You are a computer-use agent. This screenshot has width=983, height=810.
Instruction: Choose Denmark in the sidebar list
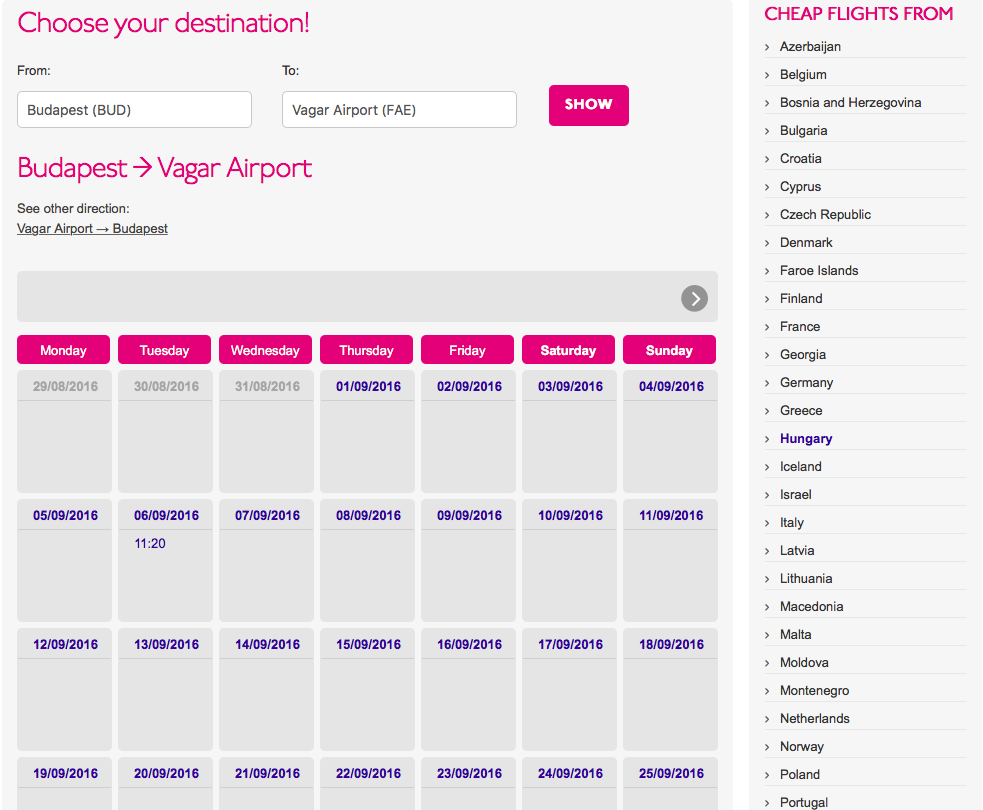click(x=806, y=243)
